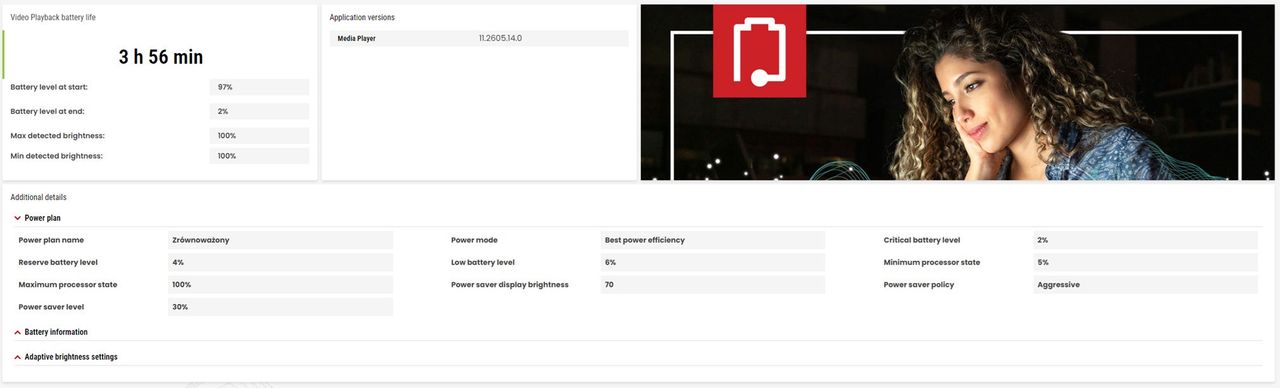
Task: Click the 'Video Playback battery life' heading
Action: [x=53, y=18]
